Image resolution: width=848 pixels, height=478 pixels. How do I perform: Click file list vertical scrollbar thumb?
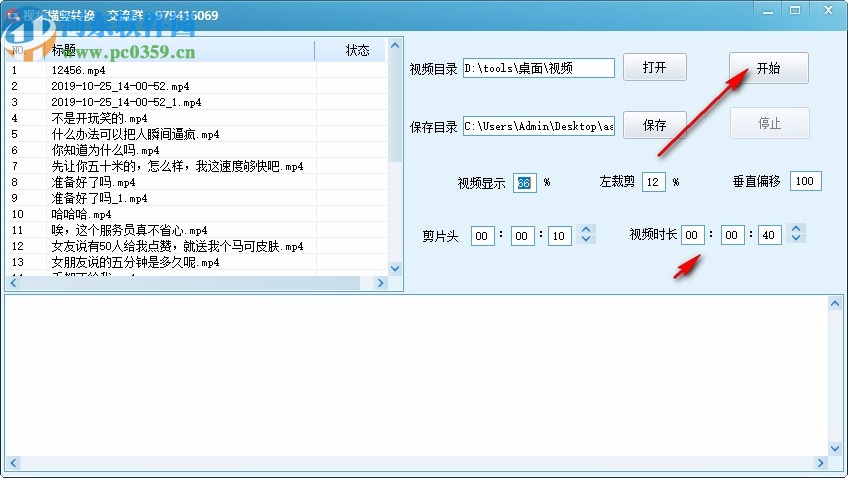click(x=395, y=107)
